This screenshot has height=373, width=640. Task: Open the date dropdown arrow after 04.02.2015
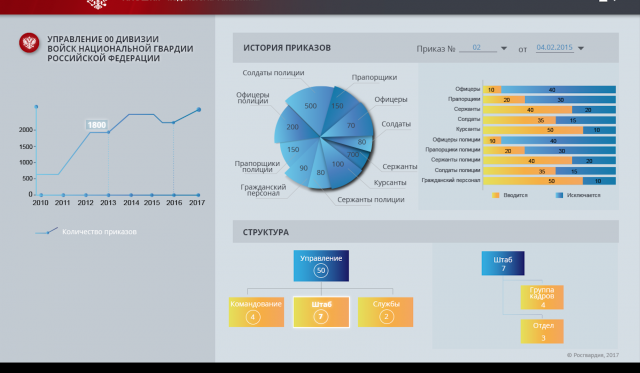[x=581, y=49]
